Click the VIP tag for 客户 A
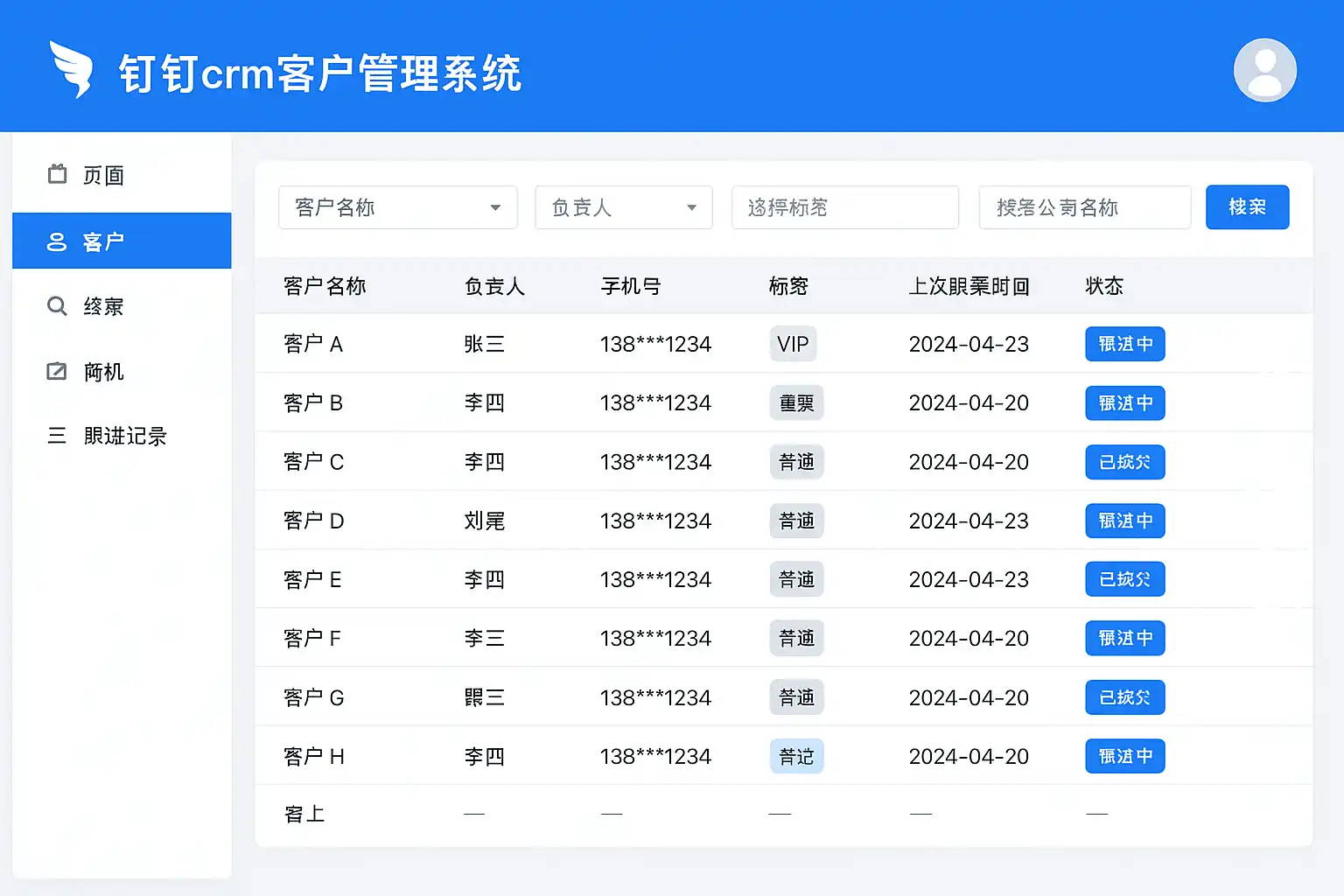The height and width of the screenshot is (896, 1344). click(794, 344)
